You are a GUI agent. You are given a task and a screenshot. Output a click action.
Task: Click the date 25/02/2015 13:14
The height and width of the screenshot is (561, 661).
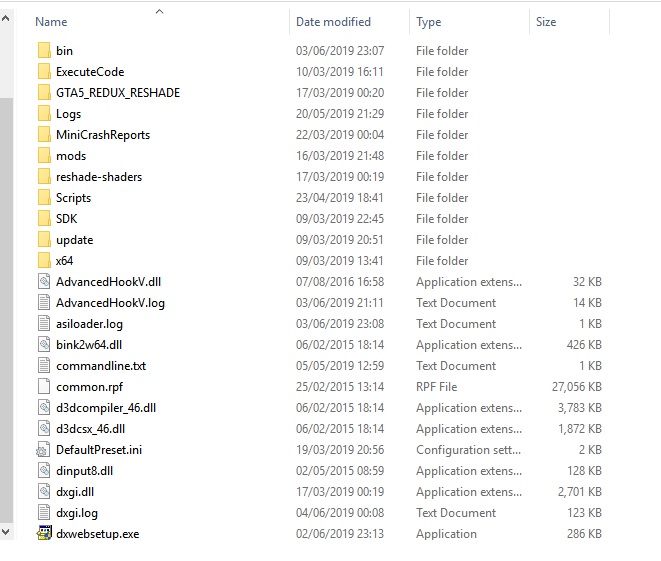pos(340,387)
